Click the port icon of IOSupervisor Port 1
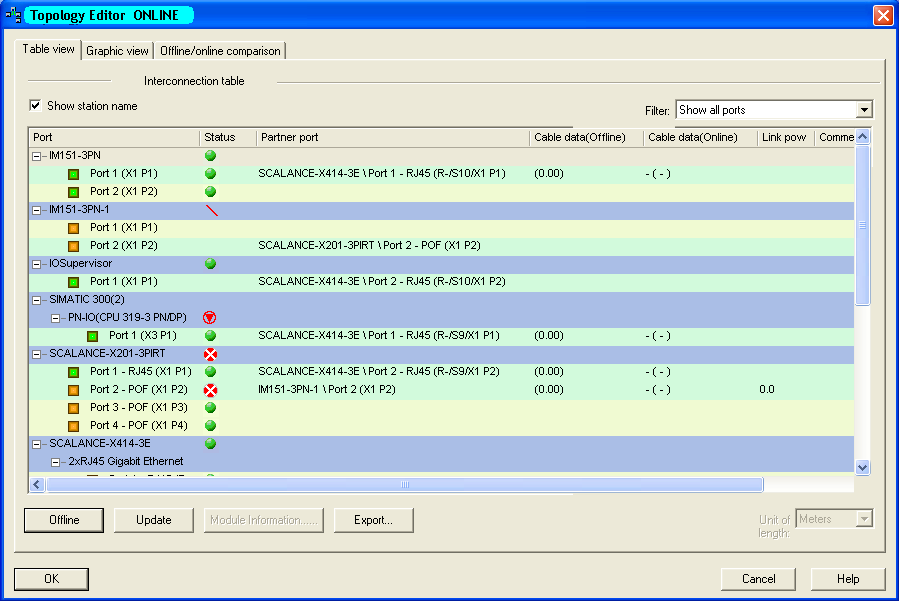899x601 pixels. pyautogui.click(x=73, y=282)
